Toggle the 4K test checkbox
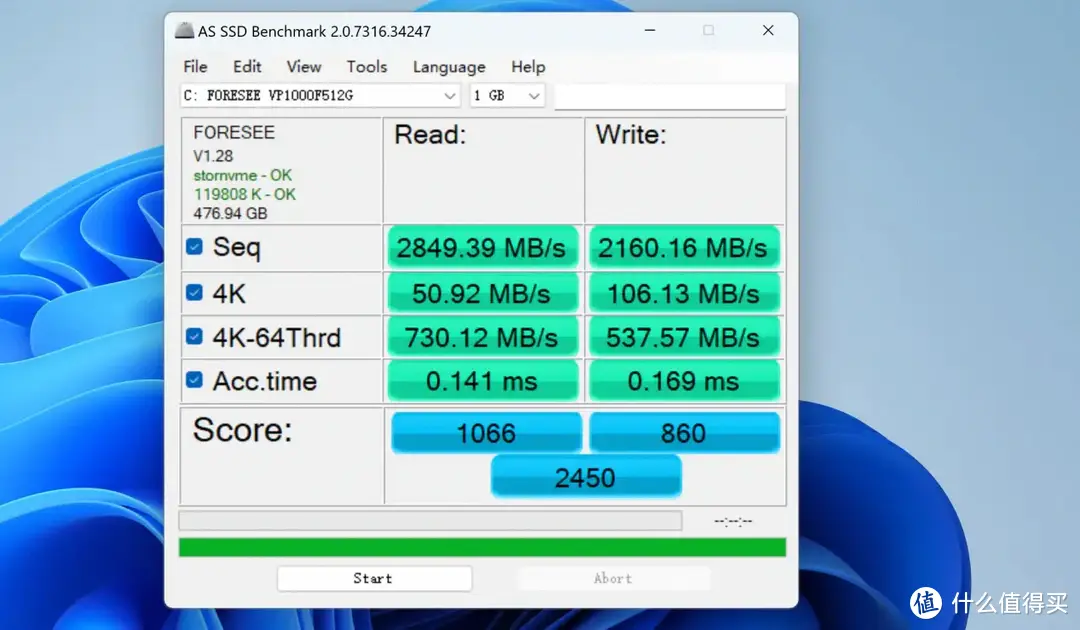 tap(195, 293)
